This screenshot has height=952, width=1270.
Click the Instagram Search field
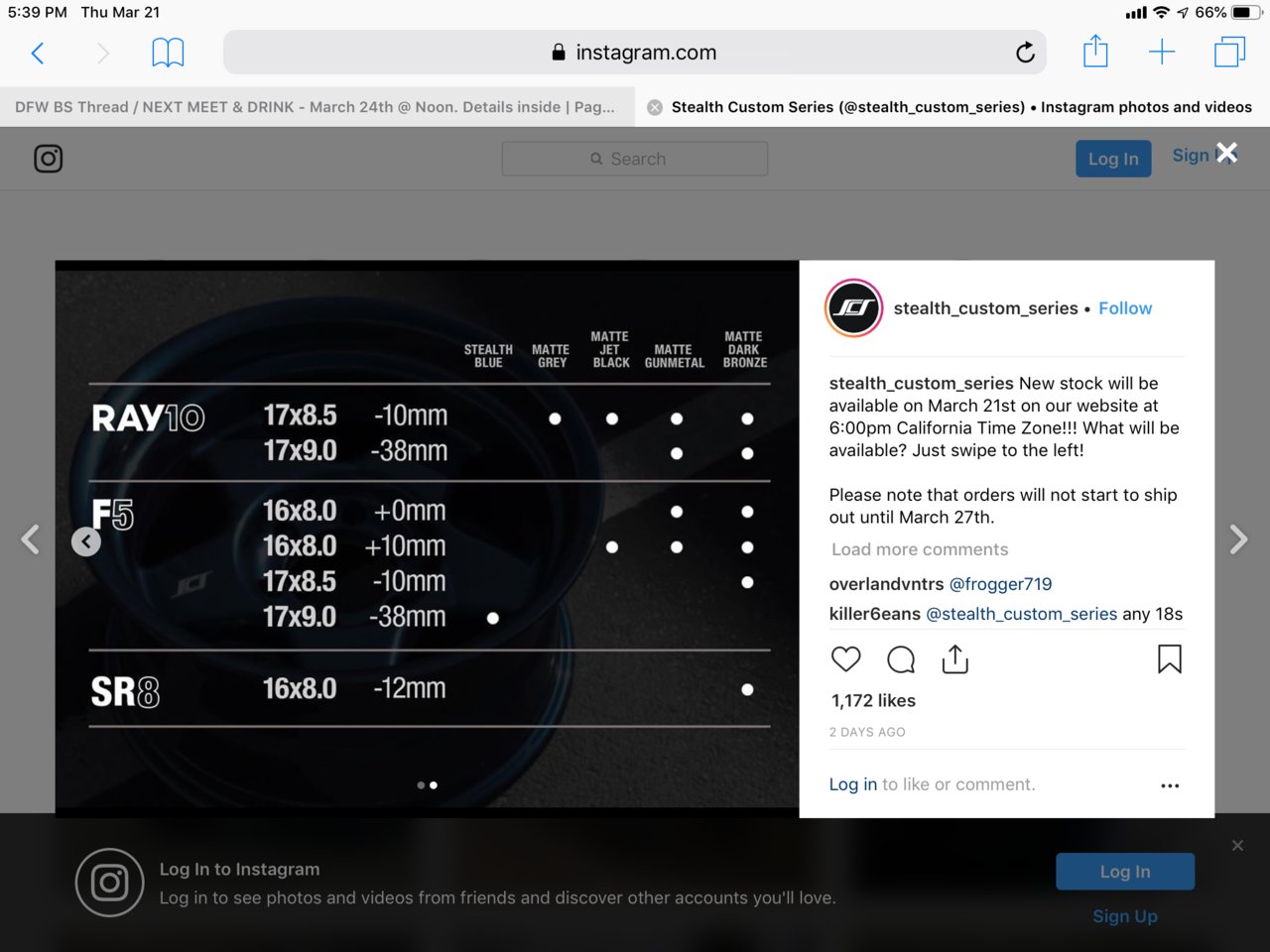tap(635, 159)
